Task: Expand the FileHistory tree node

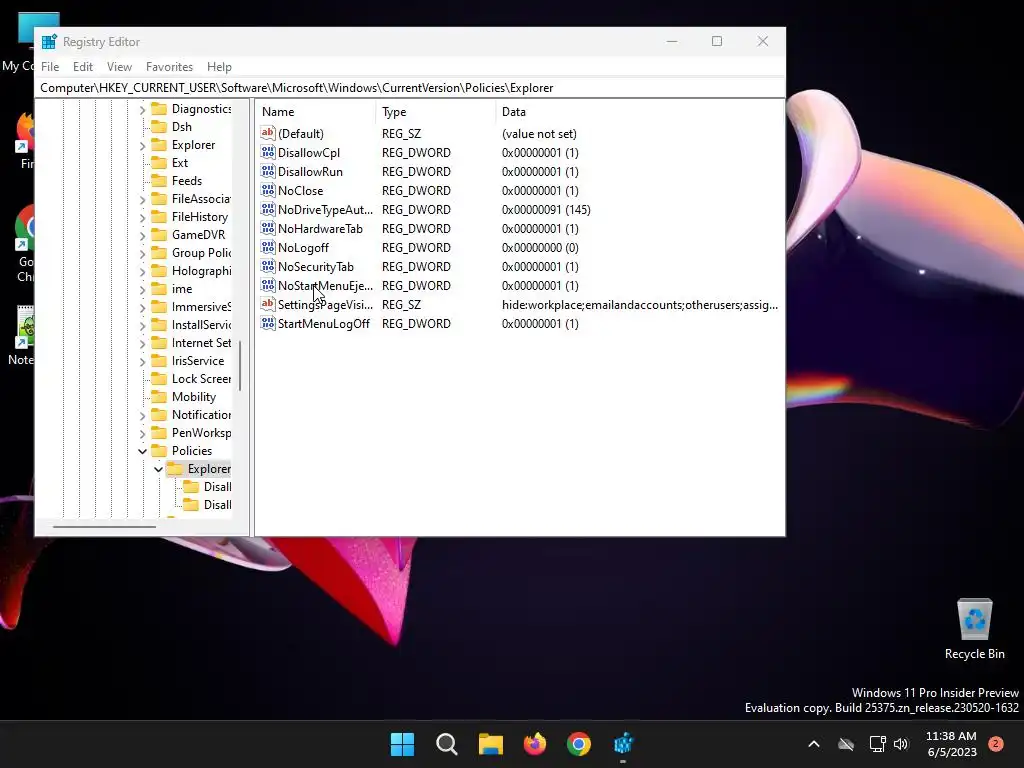Action: [142, 217]
